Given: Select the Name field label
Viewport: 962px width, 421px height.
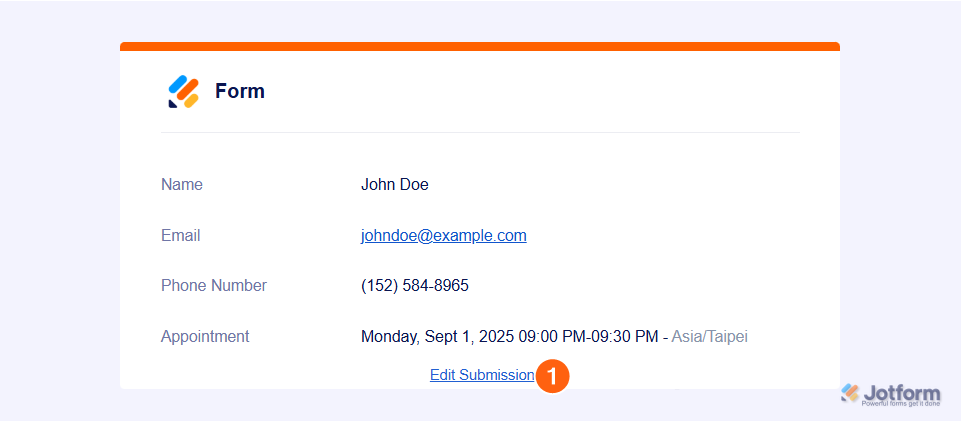Looking at the screenshot, I should (182, 185).
